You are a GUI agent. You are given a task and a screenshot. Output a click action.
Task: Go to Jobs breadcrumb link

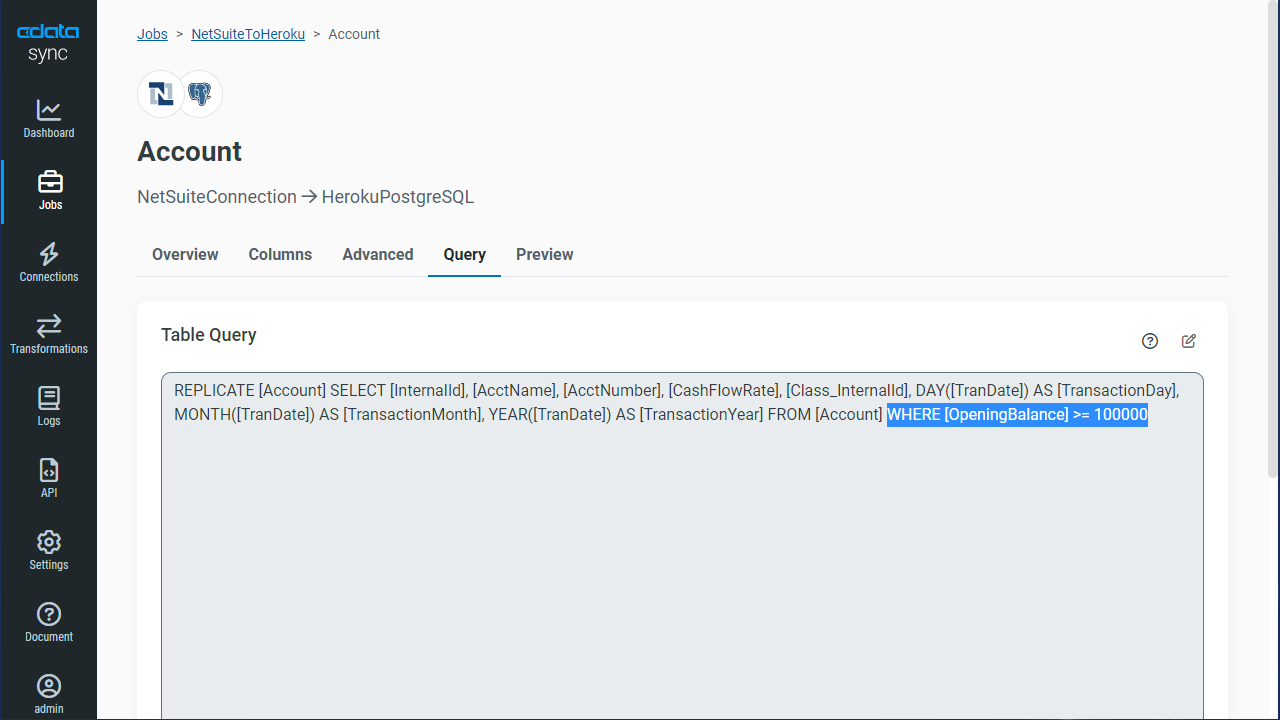(x=152, y=34)
